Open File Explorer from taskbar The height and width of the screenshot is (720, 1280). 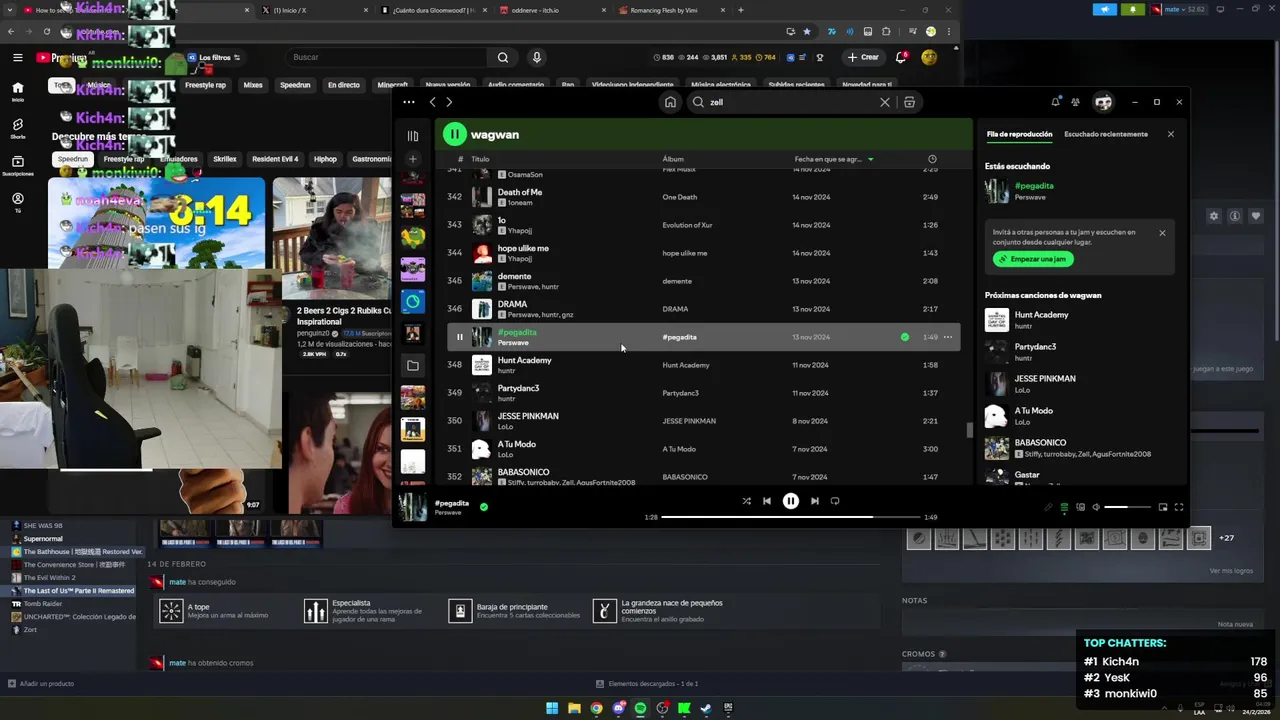[x=574, y=708]
